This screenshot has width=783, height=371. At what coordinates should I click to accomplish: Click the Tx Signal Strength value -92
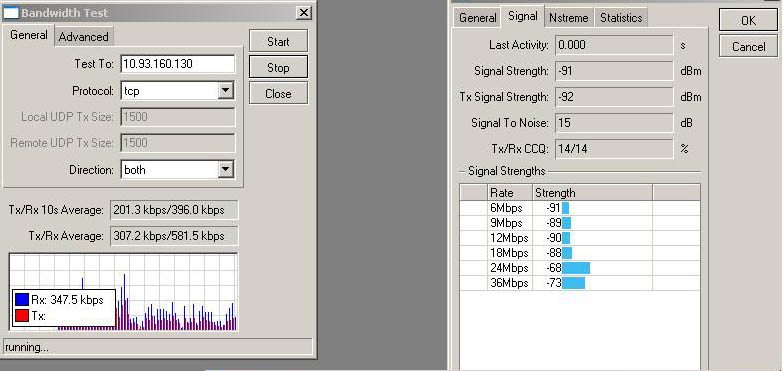[614, 97]
